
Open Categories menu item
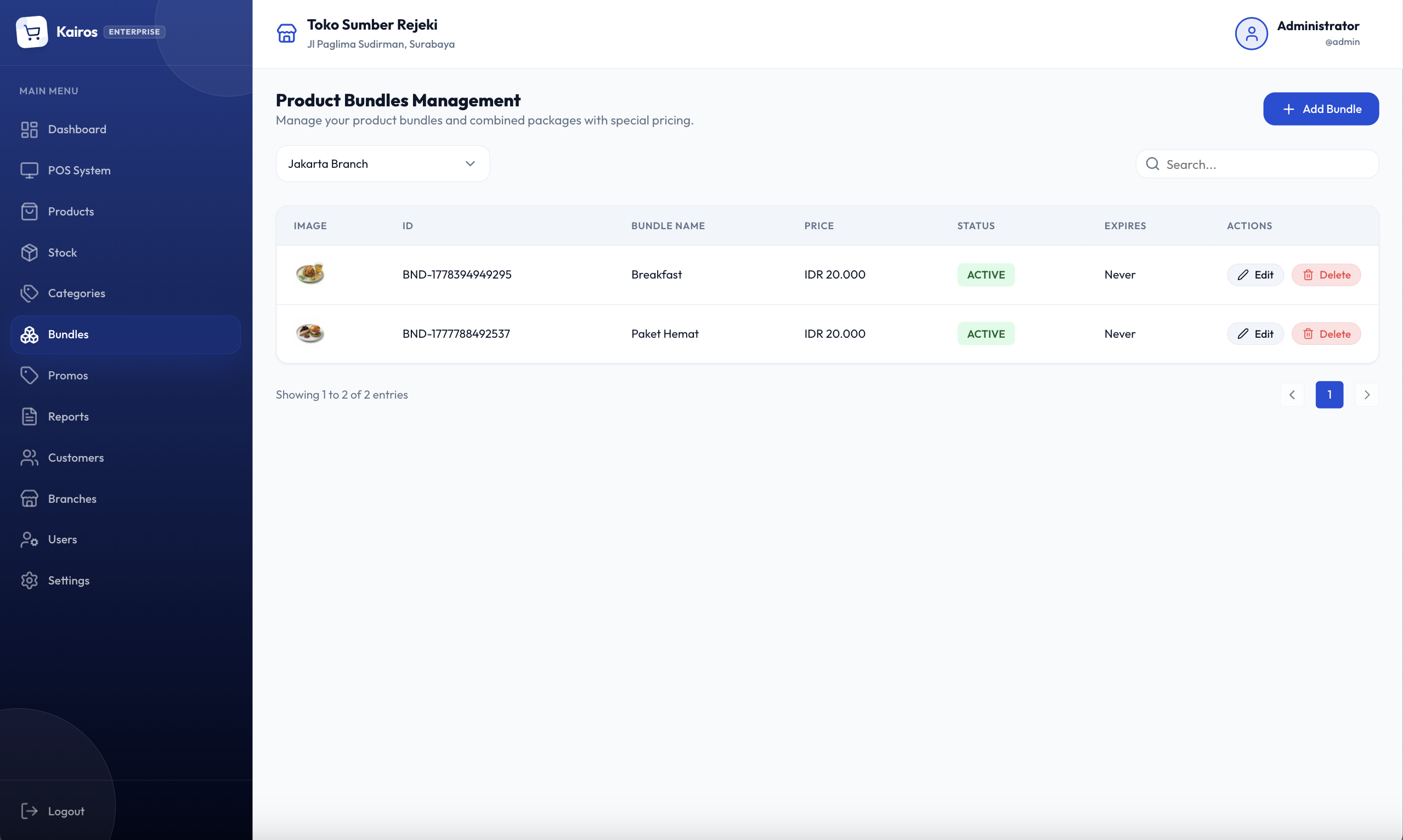(x=126, y=293)
